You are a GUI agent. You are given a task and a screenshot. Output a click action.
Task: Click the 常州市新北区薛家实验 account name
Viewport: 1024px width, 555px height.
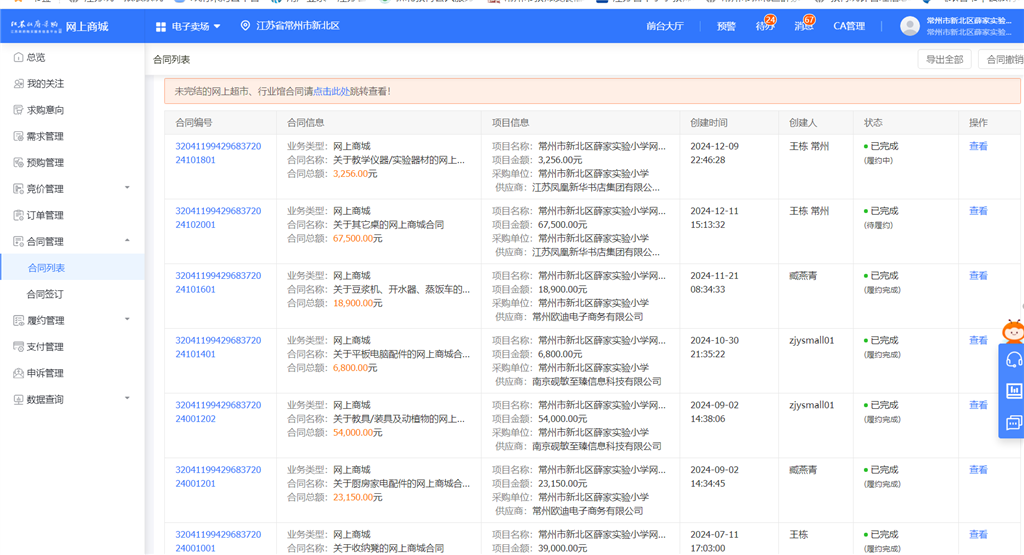(969, 21)
